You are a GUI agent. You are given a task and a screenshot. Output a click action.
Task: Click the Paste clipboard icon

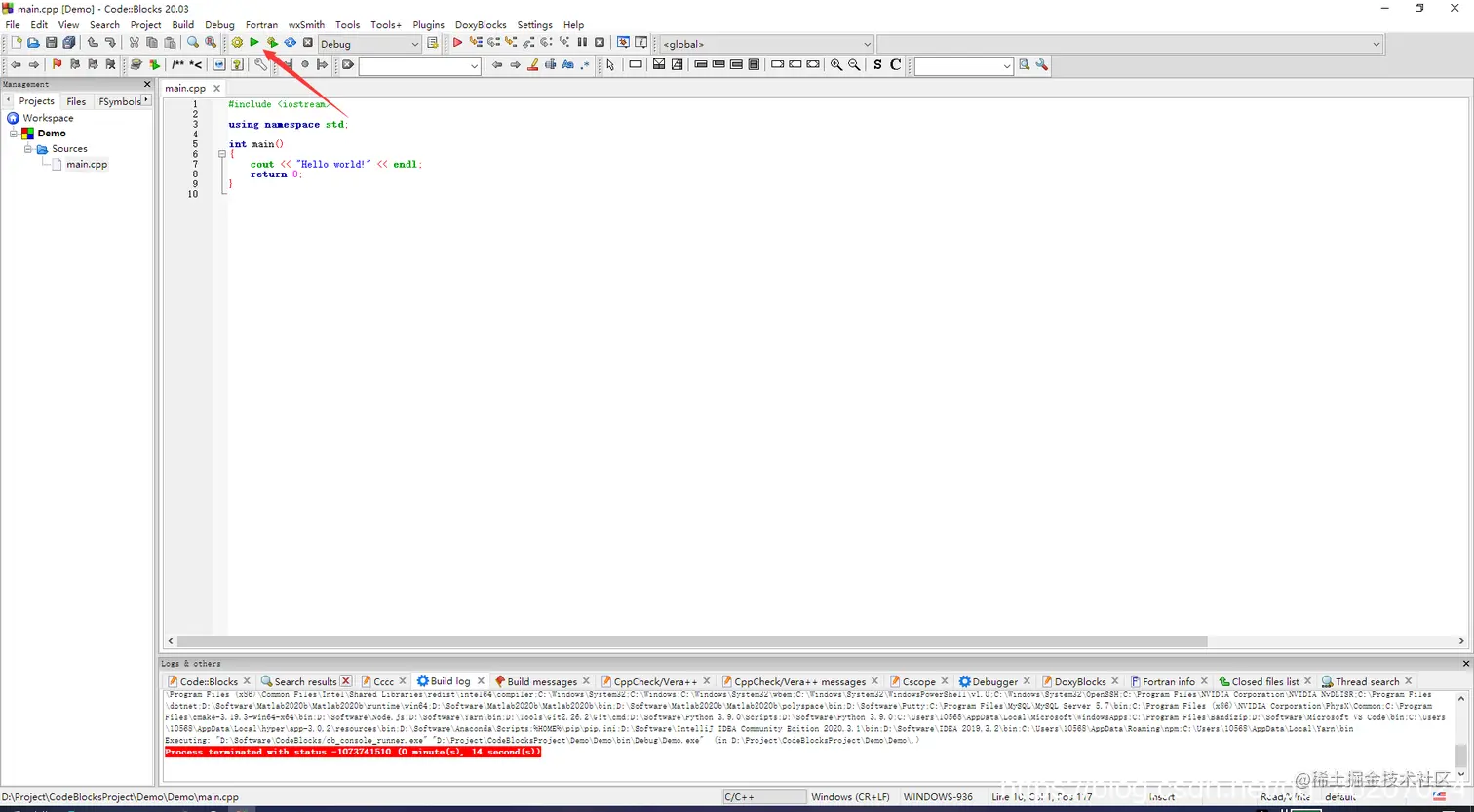pos(170,43)
